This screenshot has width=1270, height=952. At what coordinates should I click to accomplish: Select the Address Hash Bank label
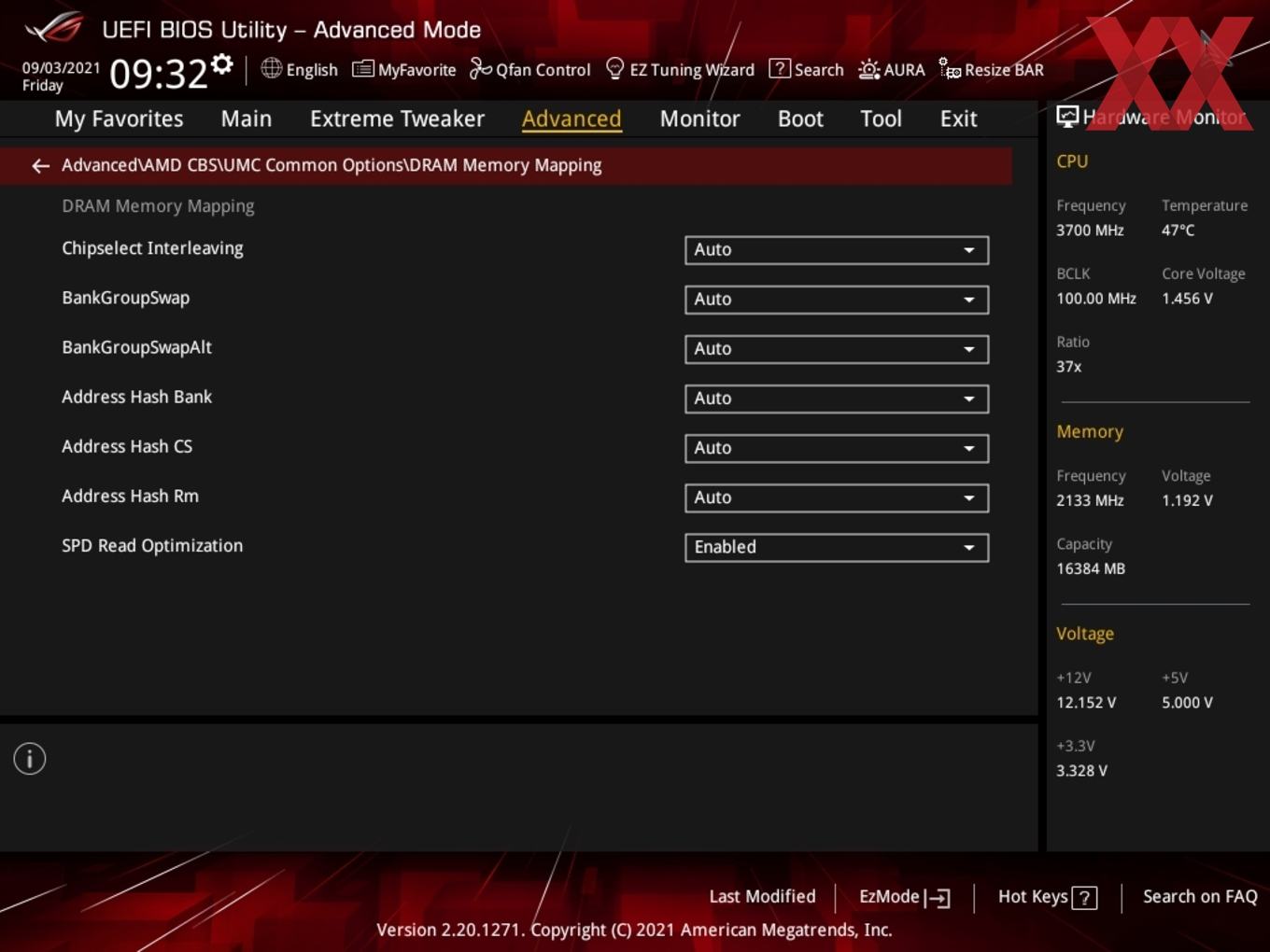tap(136, 397)
